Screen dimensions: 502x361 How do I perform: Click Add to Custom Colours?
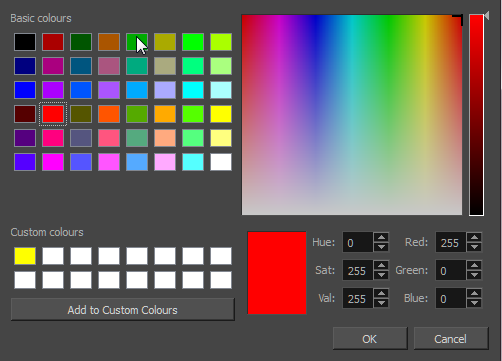click(123, 310)
